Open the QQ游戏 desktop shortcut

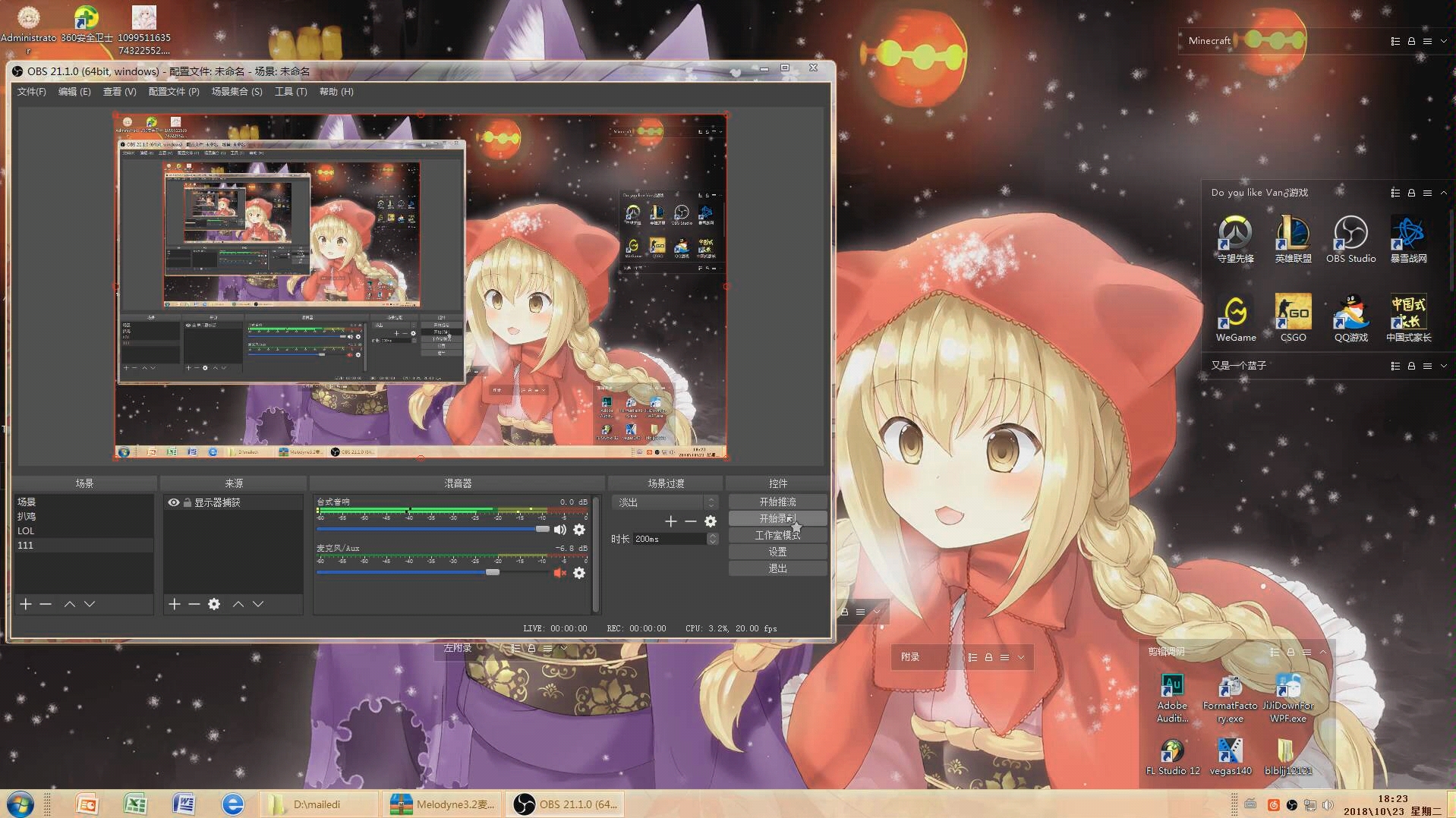coord(1350,318)
